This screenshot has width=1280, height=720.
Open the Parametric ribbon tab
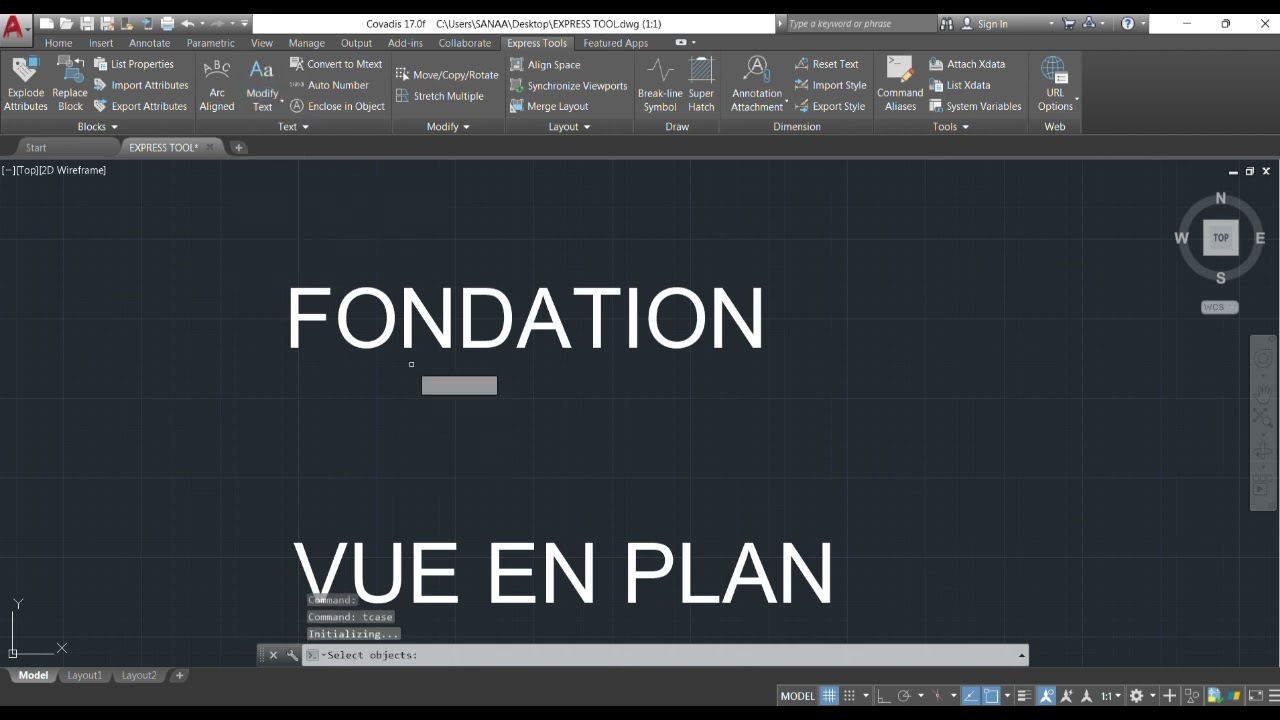point(210,43)
